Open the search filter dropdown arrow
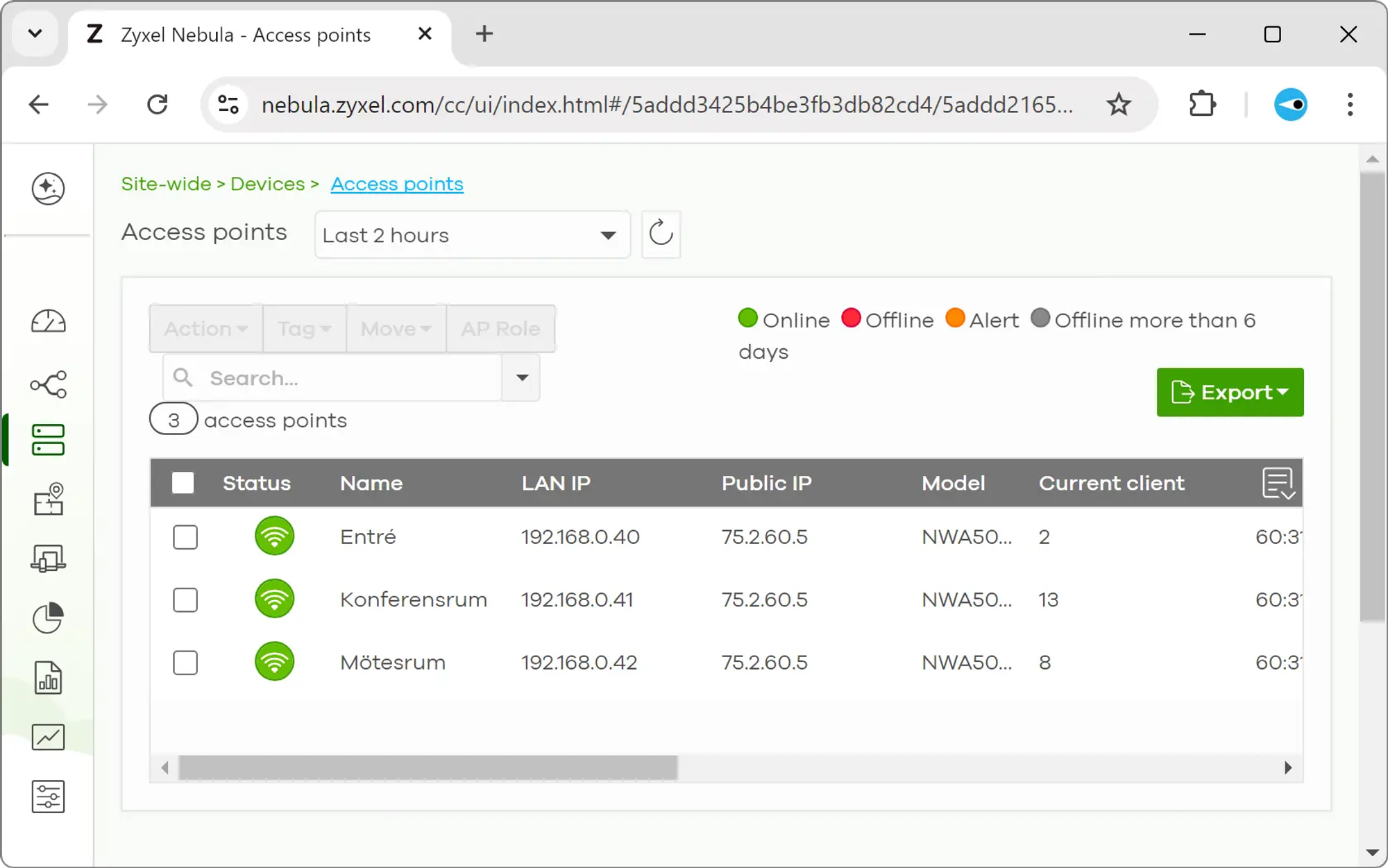The height and width of the screenshot is (868, 1388). click(522, 378)
